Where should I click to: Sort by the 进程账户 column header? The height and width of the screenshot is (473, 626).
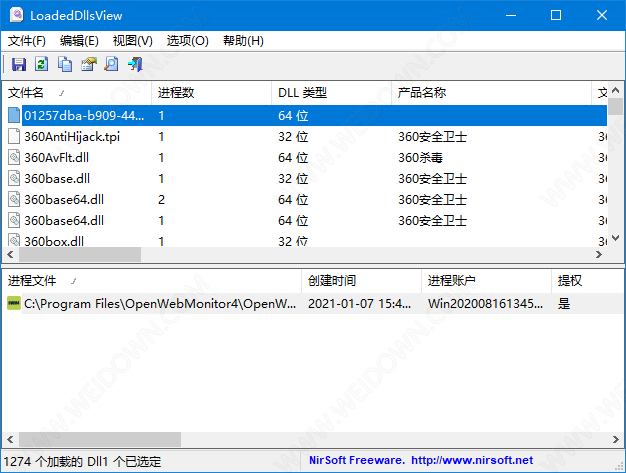[487, 281]
